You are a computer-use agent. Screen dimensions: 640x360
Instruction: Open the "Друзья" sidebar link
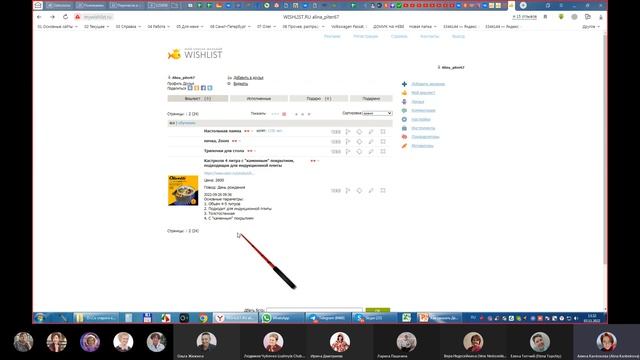[418, 102]
